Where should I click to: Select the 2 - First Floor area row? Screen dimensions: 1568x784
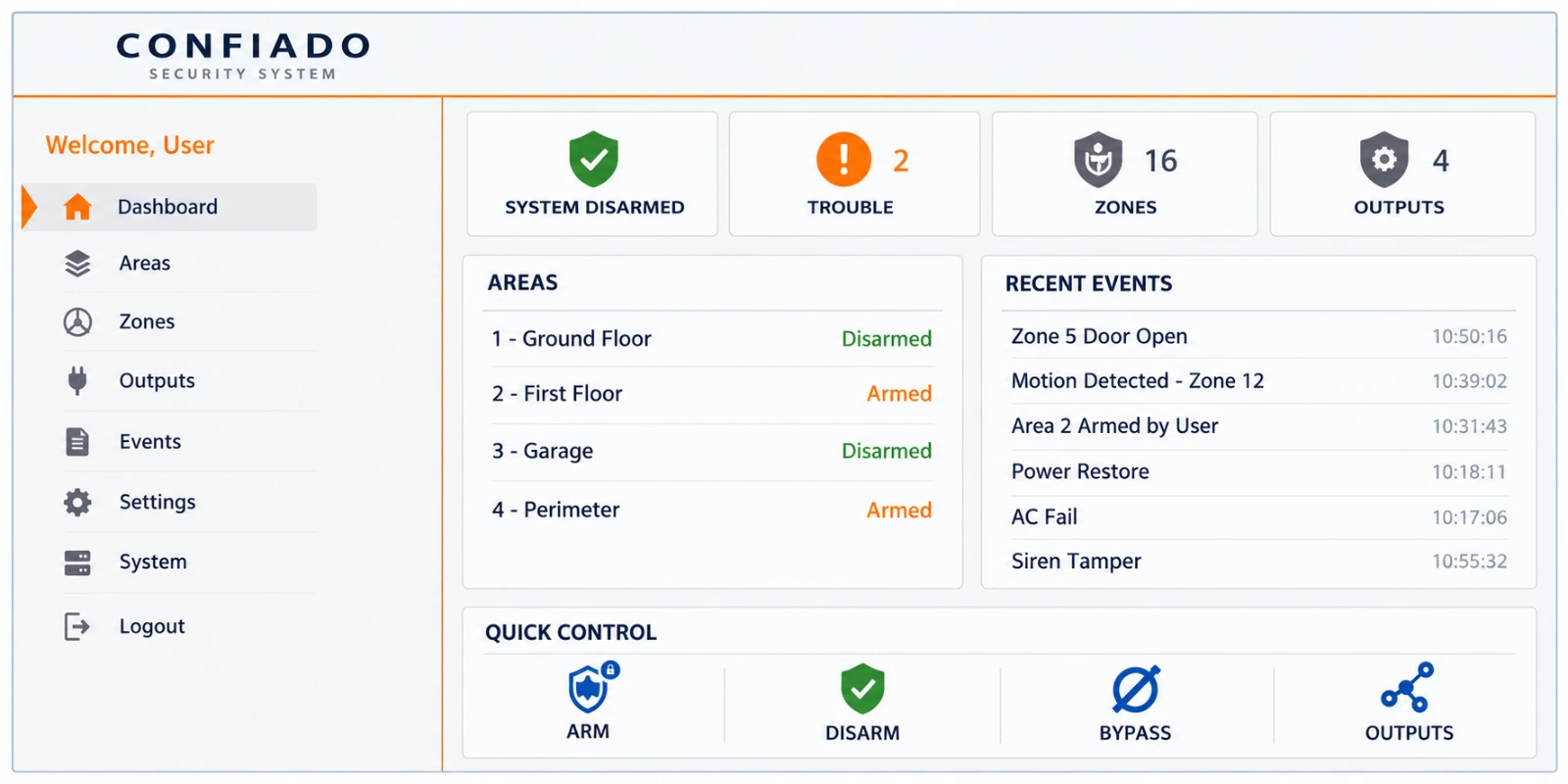711,394
